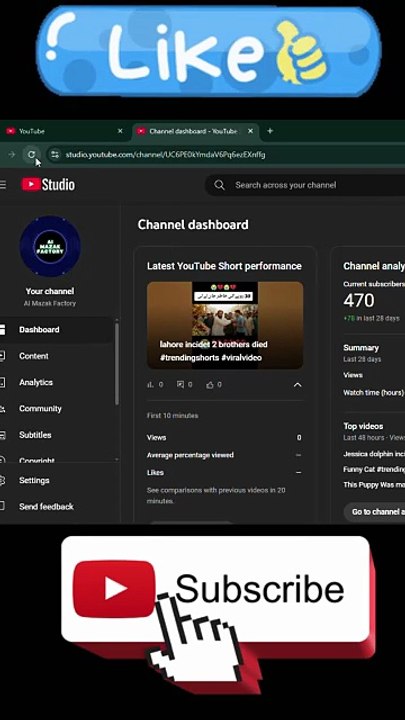405x720 pixels.
Task: Click the sidebar vertical scrollbar
Action: (x=117, y=364)
